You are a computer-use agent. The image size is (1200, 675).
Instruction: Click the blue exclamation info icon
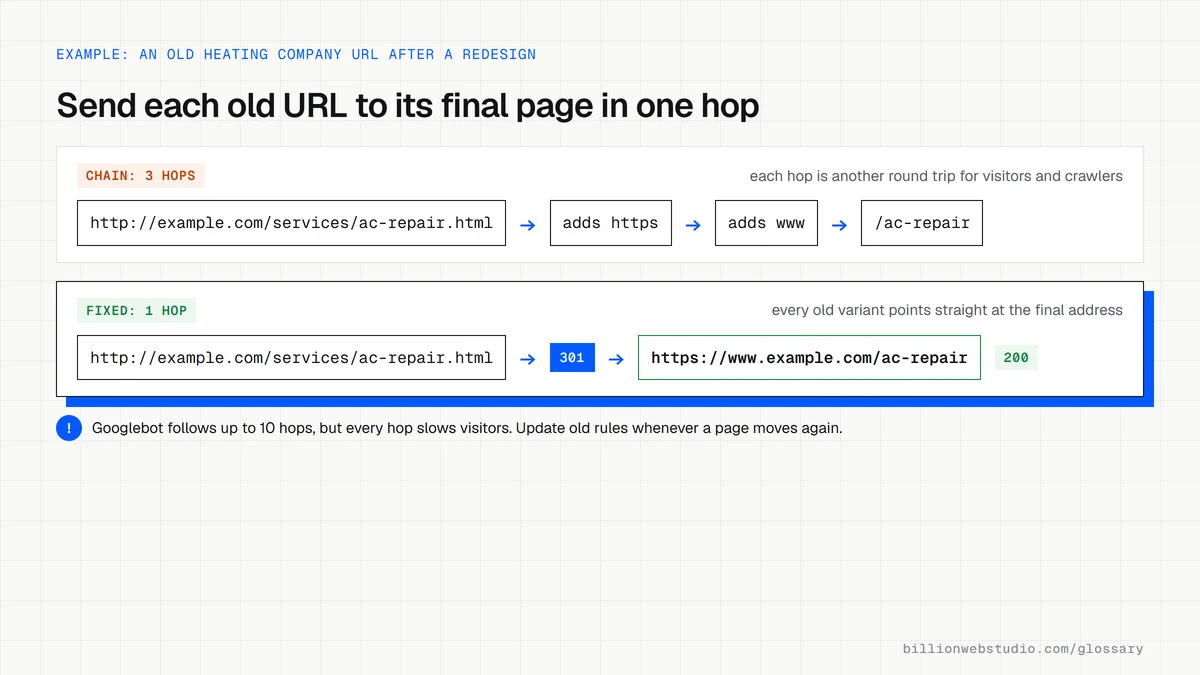[x=69, y=428]
